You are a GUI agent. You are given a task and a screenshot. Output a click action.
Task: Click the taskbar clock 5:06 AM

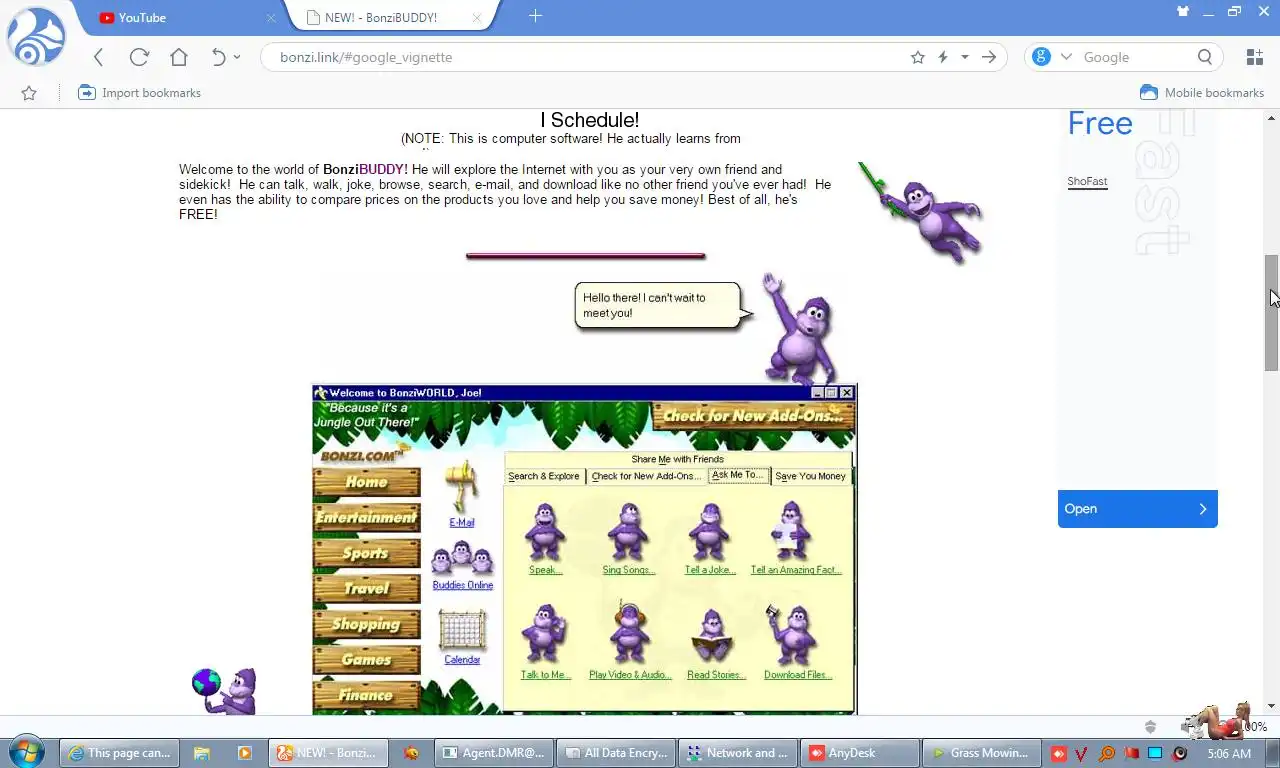[x=1229, y=753]
